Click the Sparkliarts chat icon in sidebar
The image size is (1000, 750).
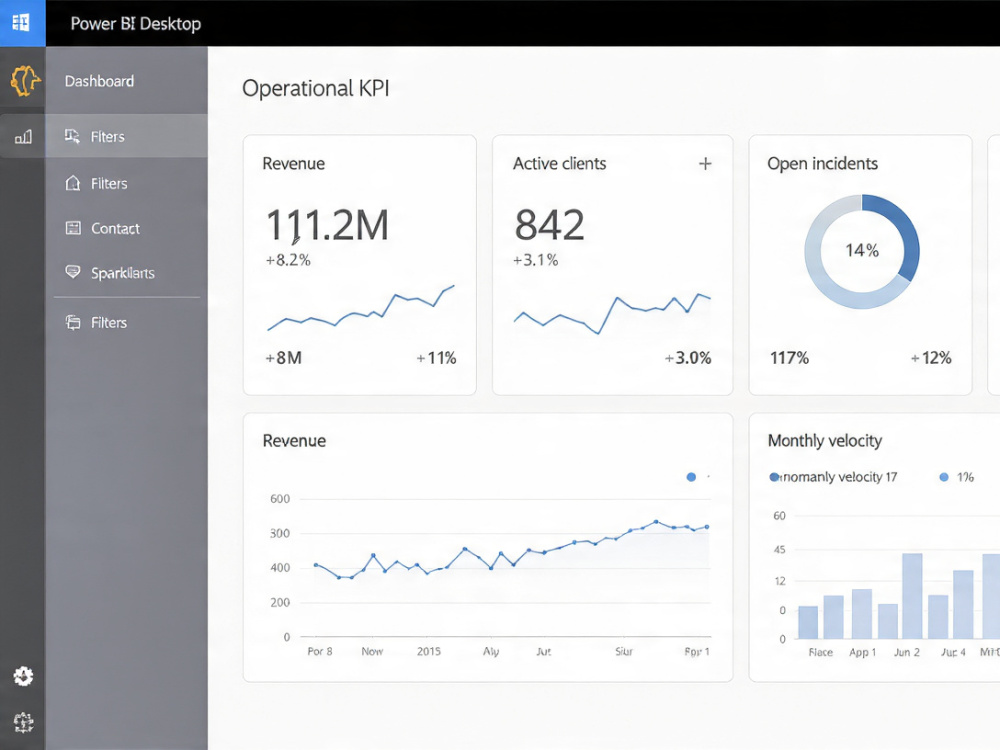[73, 272]
